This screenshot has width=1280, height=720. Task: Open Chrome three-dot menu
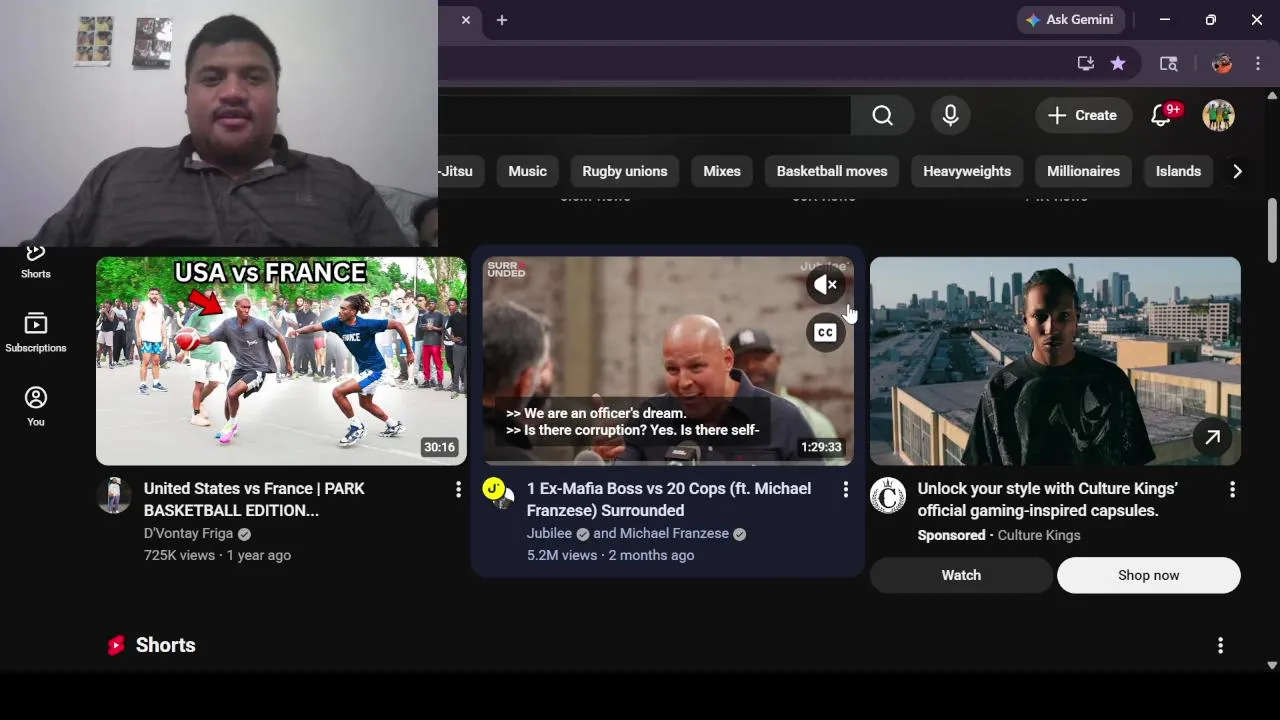[1258, 64]
